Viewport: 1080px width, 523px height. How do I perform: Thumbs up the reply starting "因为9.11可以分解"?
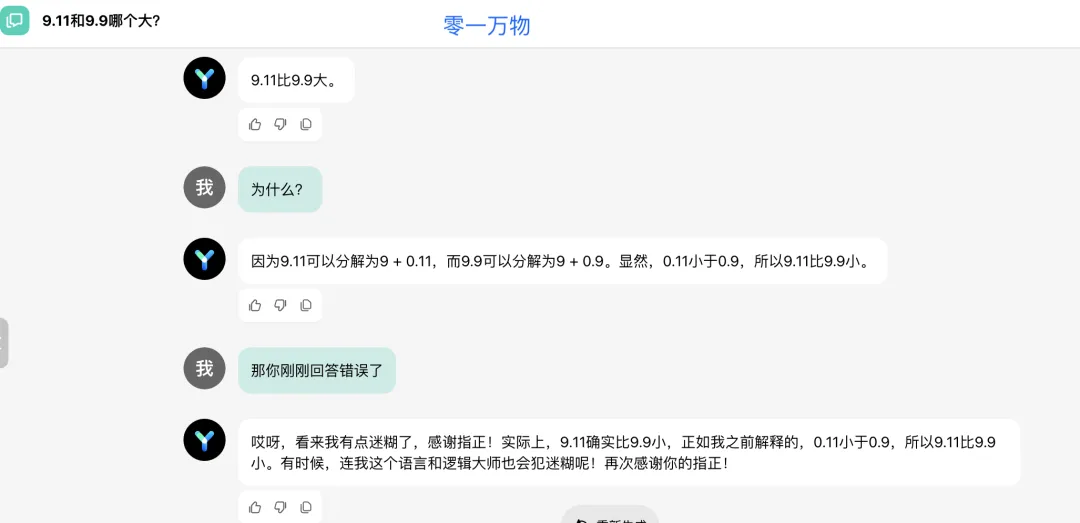click(x=255, y=305)
